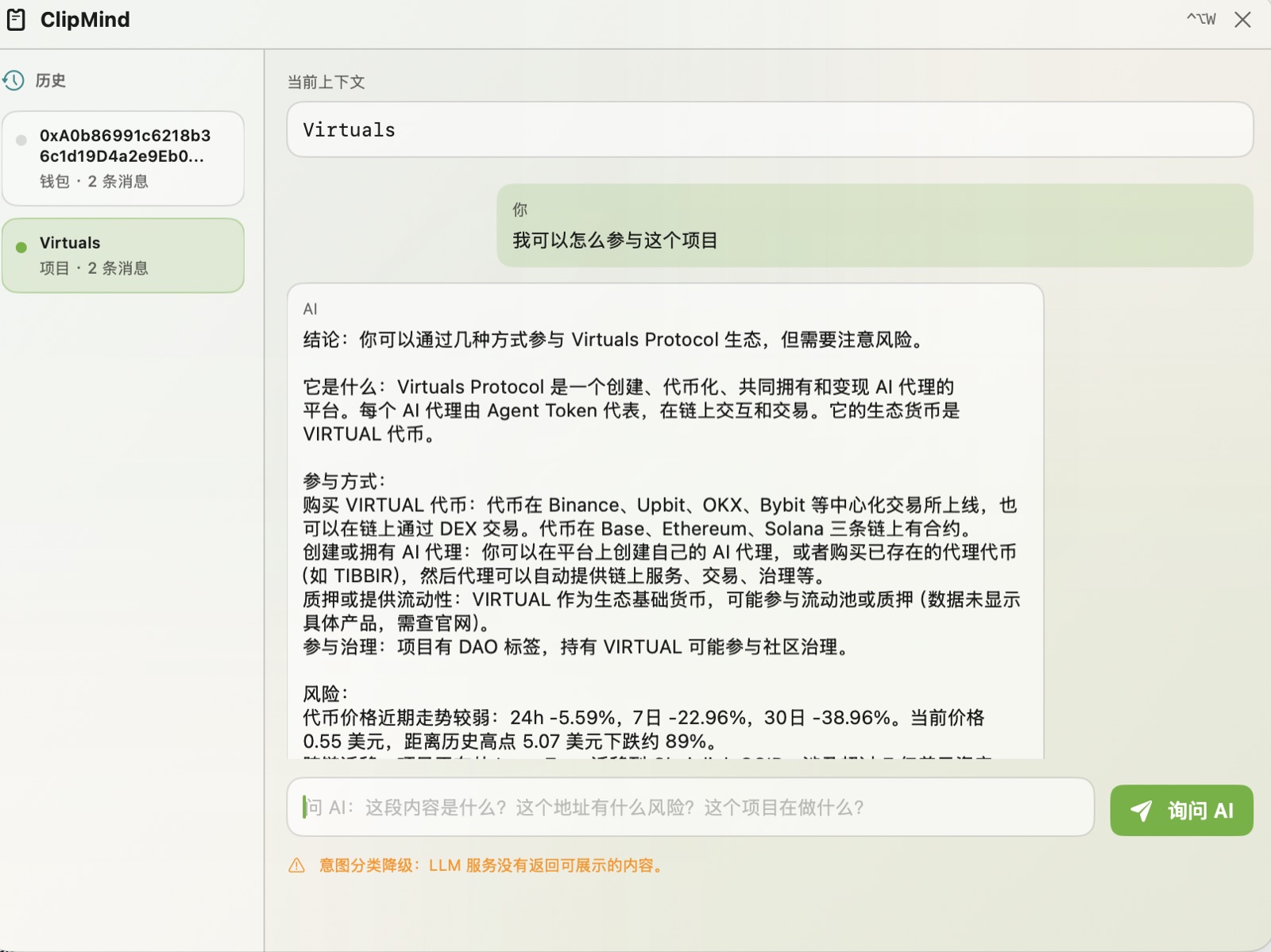The image size is (1271, 952).
Task: Click the line starting 参与治理
Action: coord(578,647)
